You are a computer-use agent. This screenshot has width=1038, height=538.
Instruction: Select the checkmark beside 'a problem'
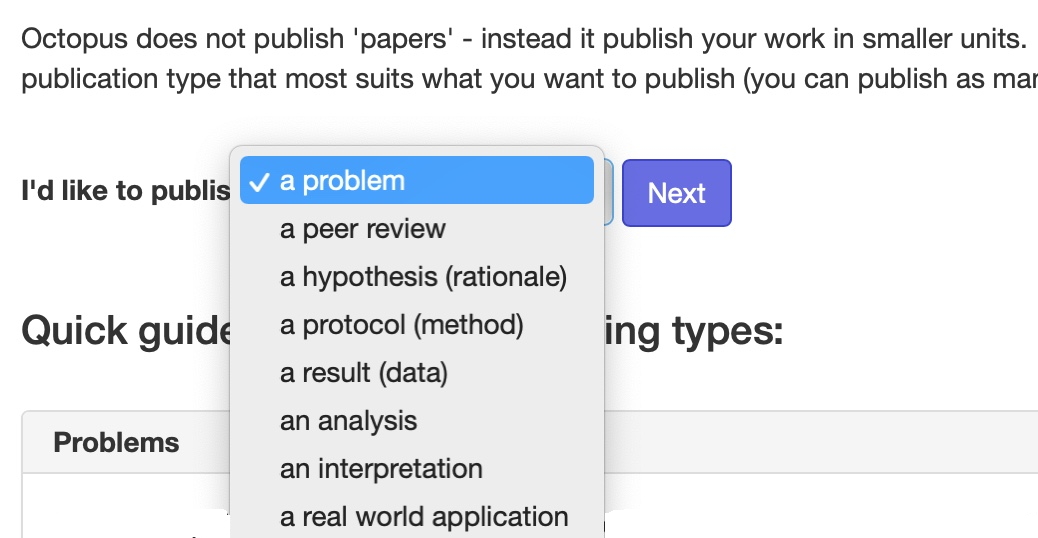pyautogui.click(x=259, y=182)
